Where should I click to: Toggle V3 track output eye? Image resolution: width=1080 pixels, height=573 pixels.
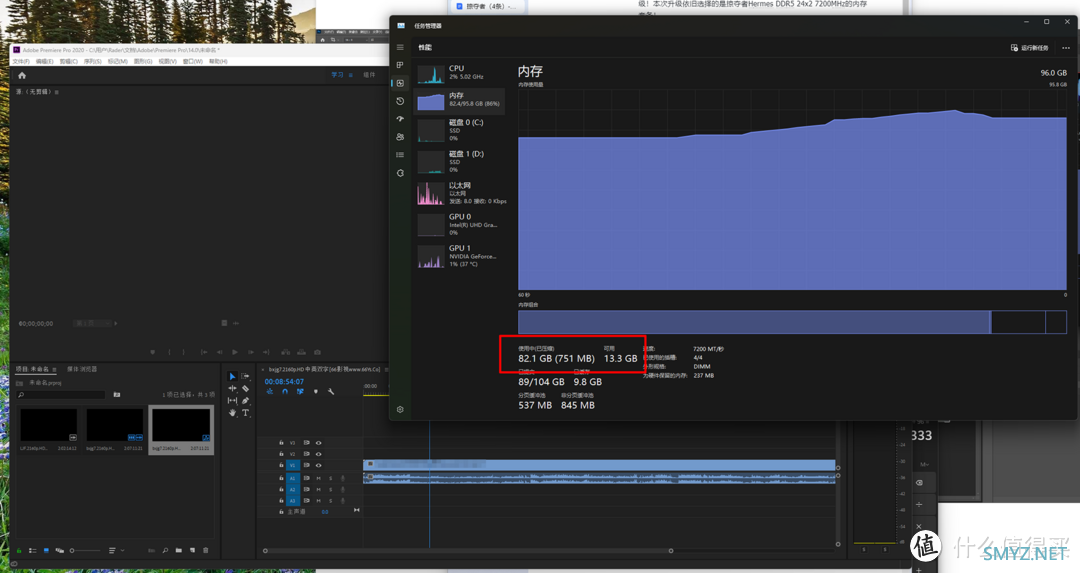click(318, 443)
